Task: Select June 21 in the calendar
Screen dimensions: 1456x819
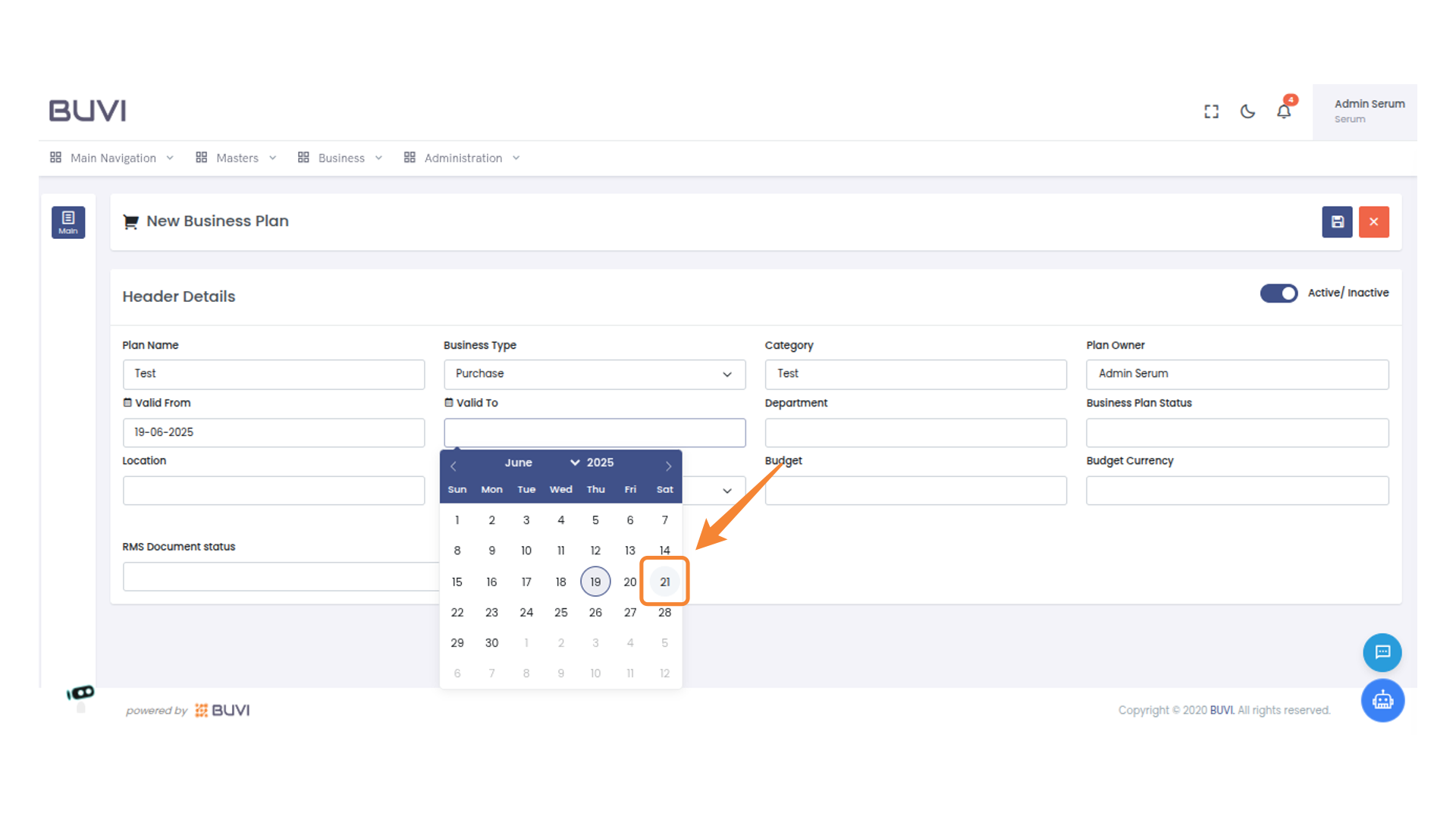Action: tap(664, 582)
